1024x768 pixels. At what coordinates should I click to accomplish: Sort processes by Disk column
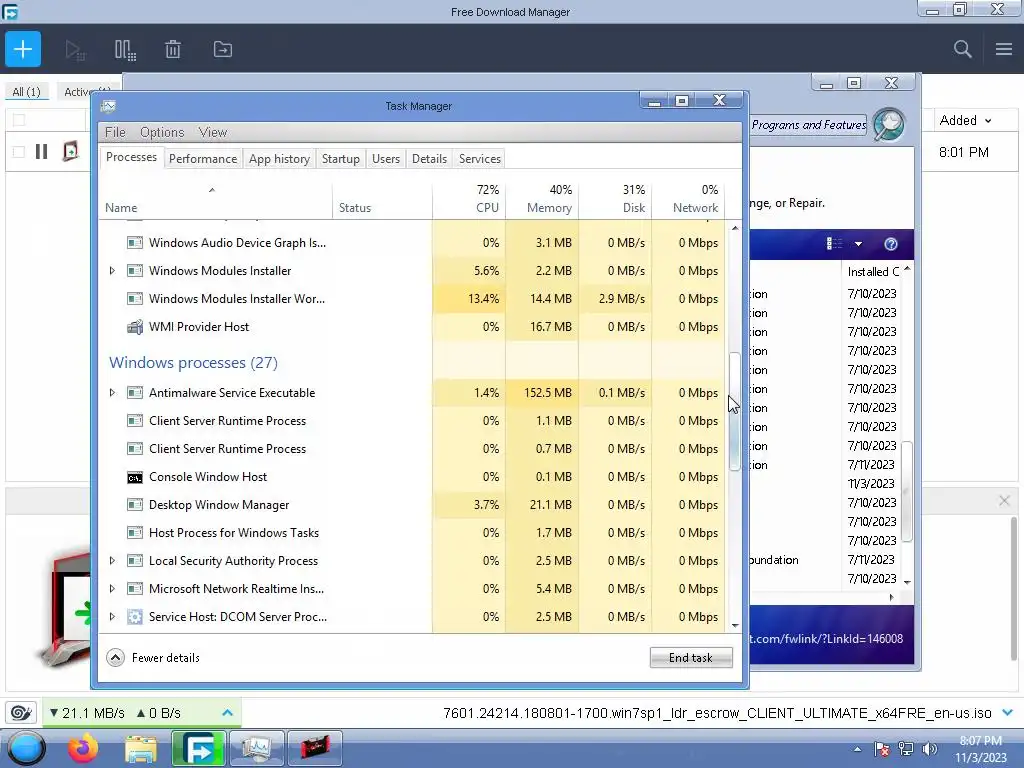pyautogui.click(x=615, y=199)
